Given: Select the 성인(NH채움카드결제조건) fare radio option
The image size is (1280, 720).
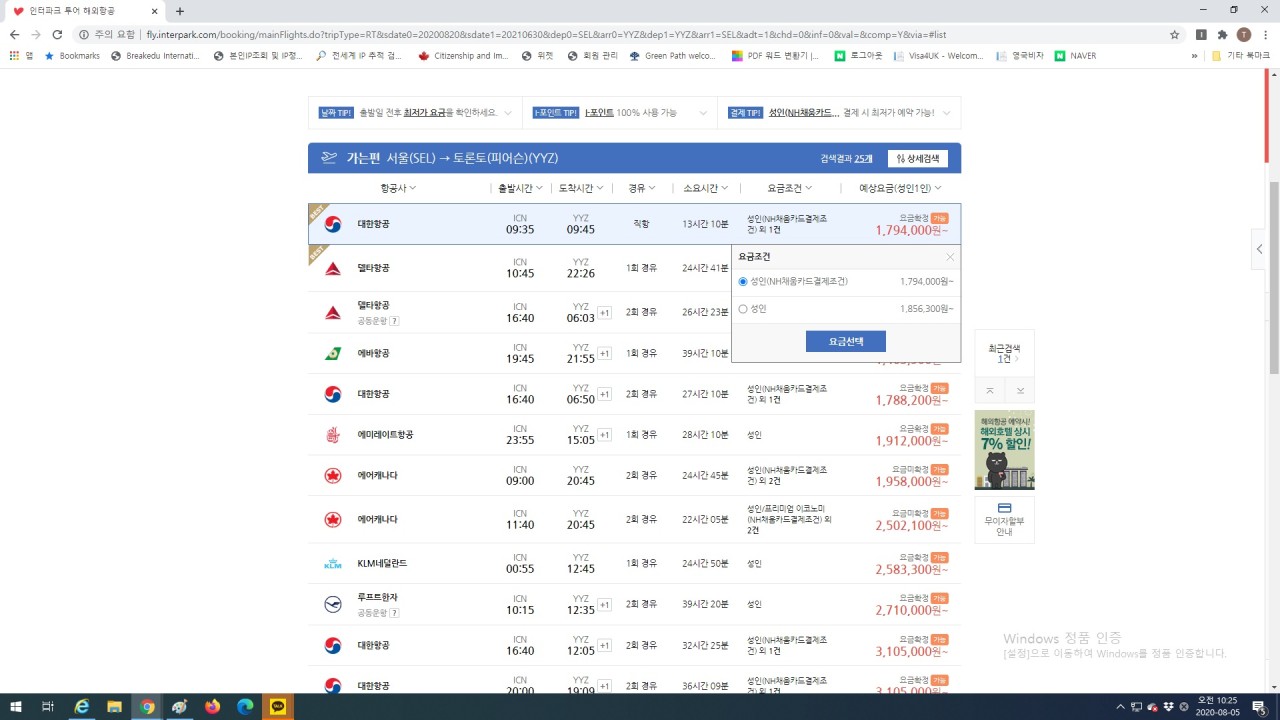Looking at the screenshot, I should point(743,282).
